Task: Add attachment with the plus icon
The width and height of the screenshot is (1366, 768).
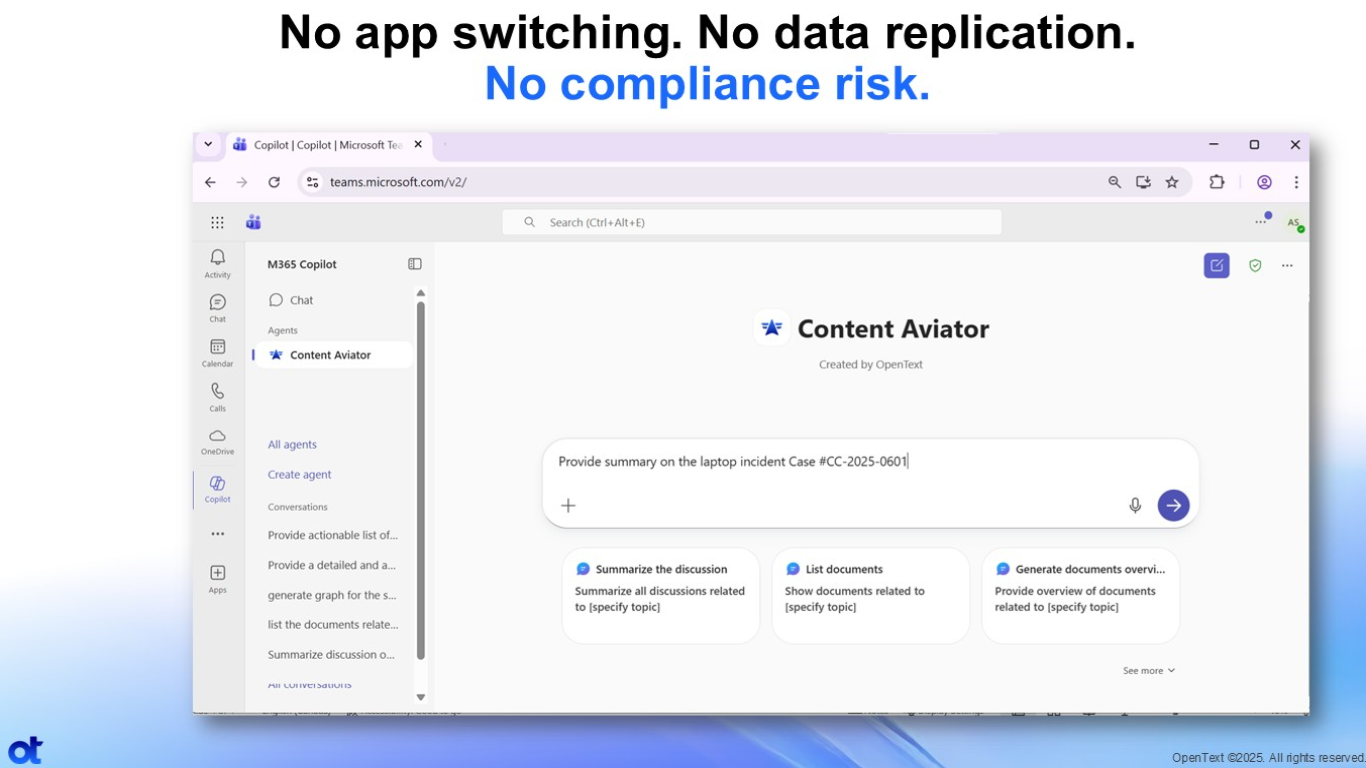Action: click(568, 505)
